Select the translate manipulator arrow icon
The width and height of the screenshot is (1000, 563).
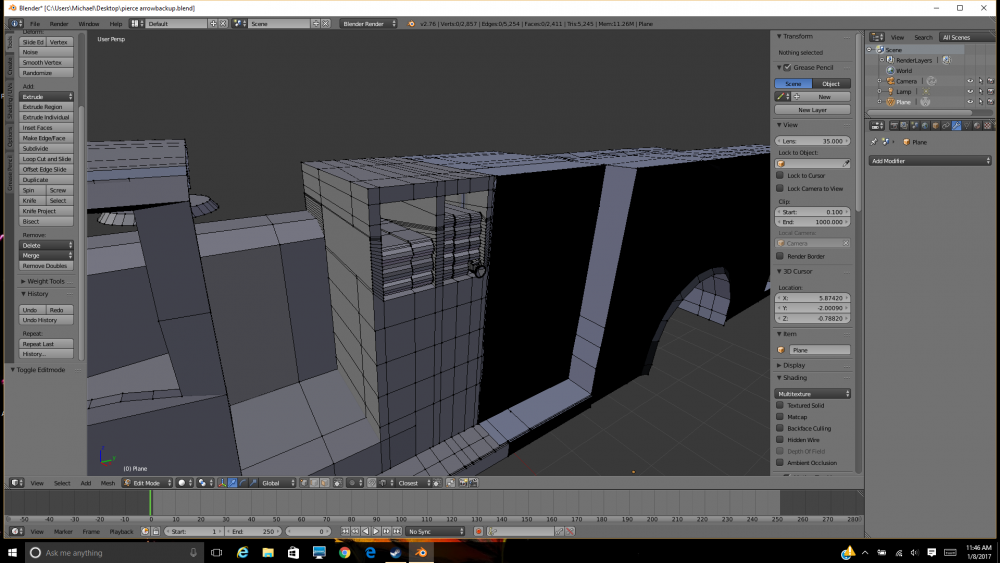[233, 483]
